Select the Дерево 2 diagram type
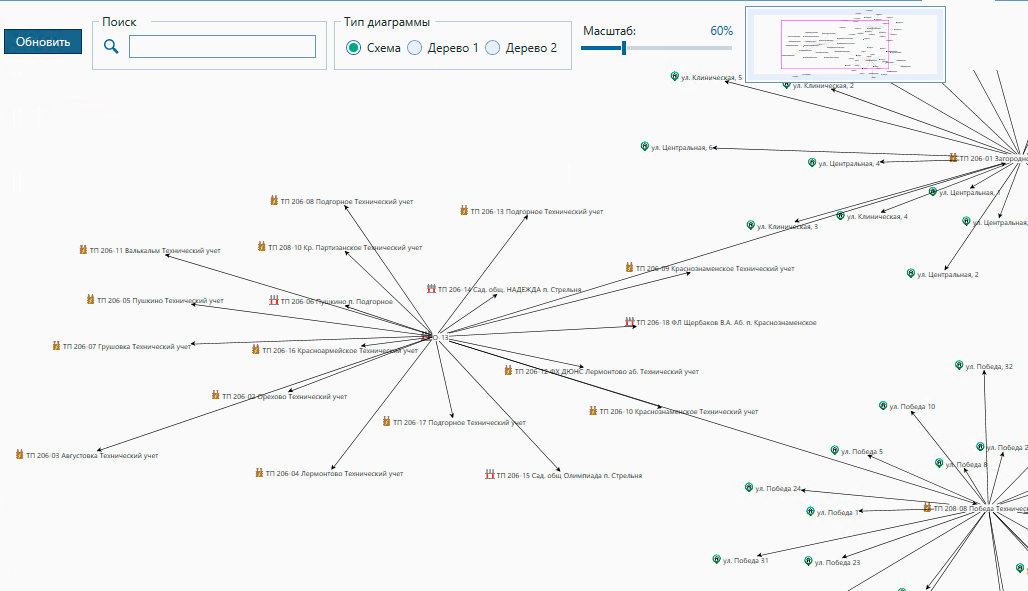The height and width of the screenshot is (591, 1028). pos(493,47)
